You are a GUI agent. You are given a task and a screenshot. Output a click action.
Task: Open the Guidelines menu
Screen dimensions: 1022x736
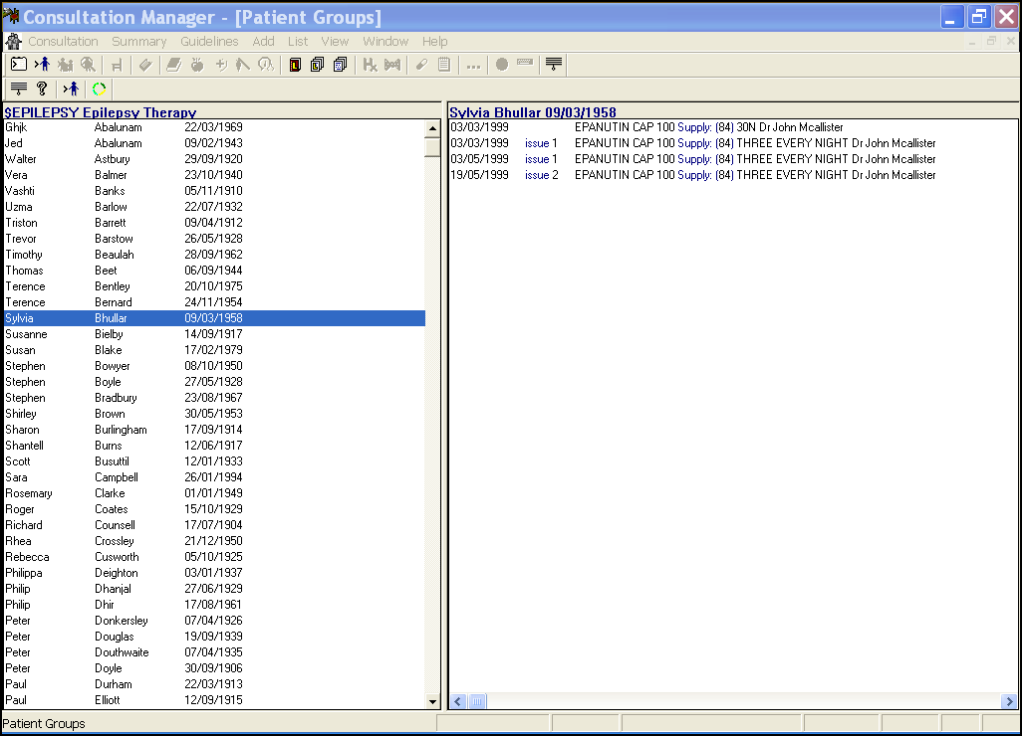(x=209, y=42)
